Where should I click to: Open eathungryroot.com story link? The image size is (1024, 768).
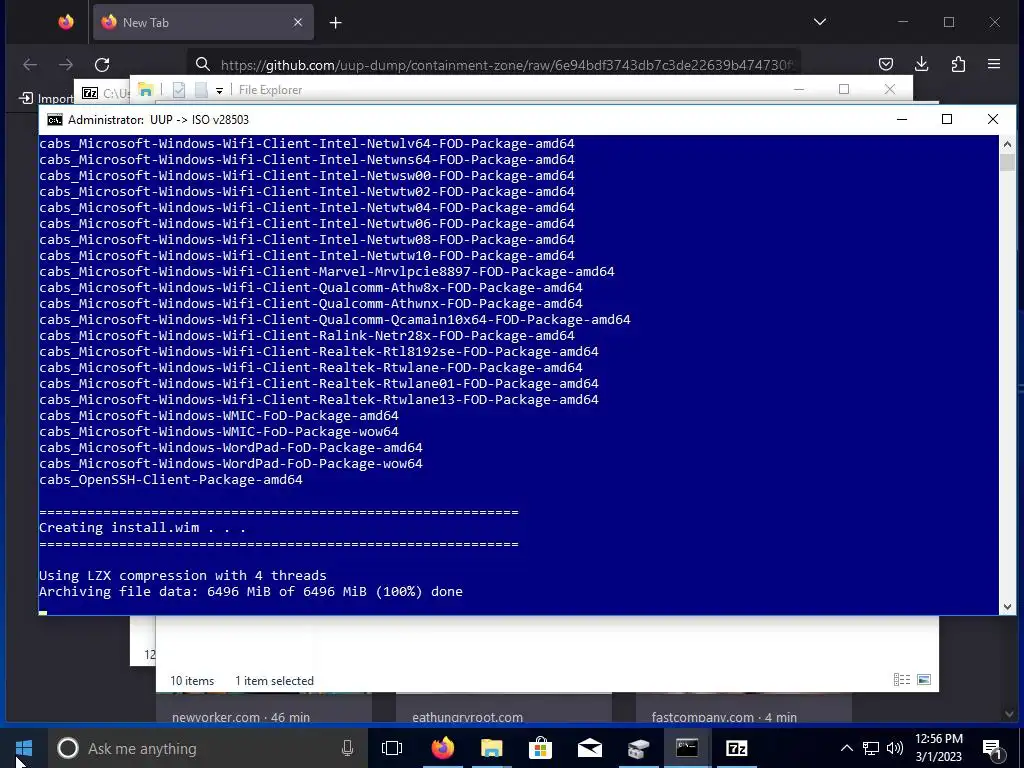coord(468,717)
